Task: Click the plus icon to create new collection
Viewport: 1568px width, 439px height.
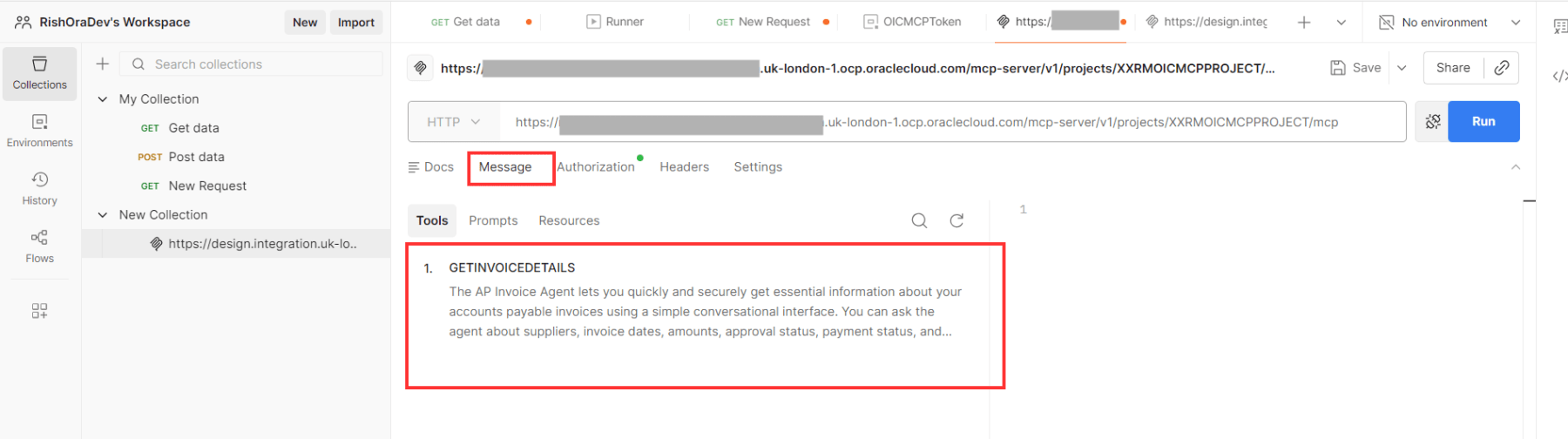Action: [x=102, y=64]
